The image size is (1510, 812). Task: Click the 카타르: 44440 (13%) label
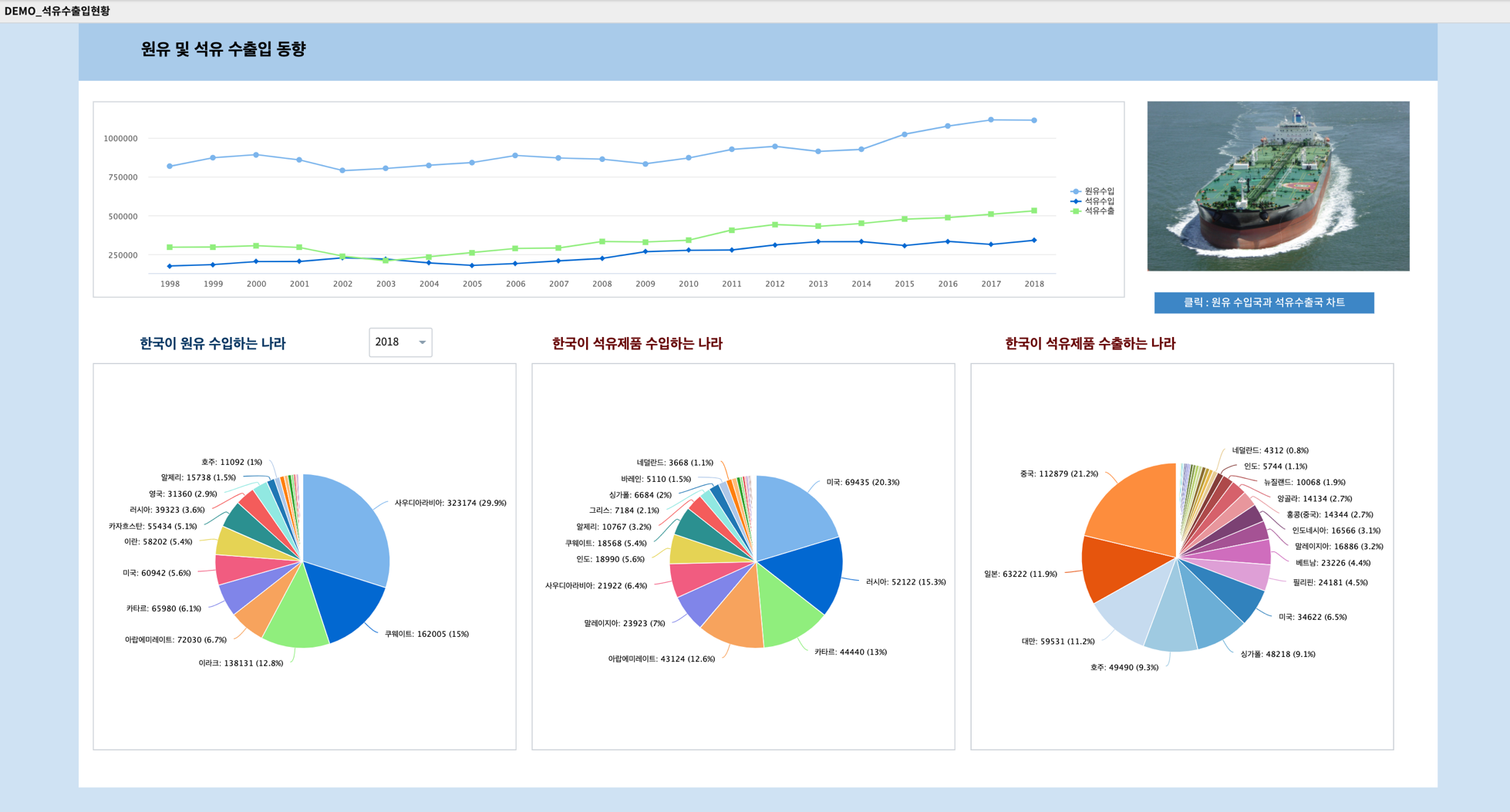(851, 652)
